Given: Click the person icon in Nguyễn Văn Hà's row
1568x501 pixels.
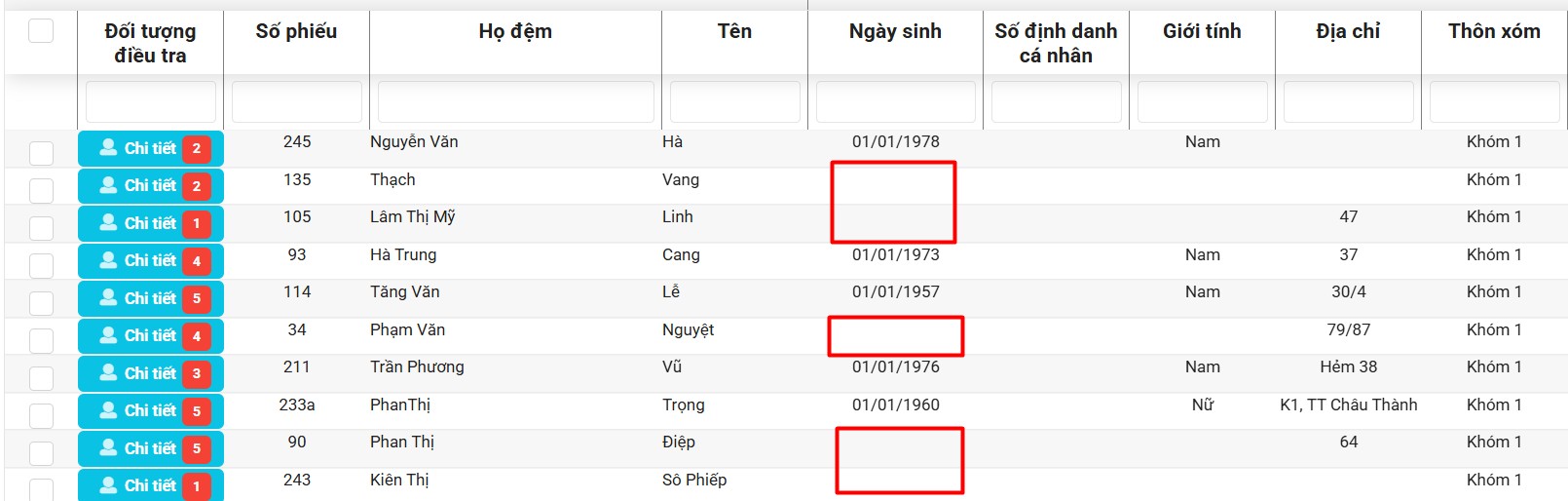Looking at the screenshot, I should point(108,148).
